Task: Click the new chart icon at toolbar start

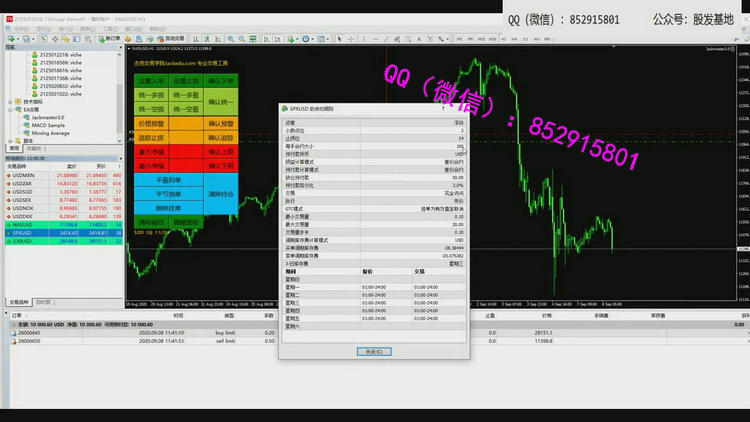Action: [x=8, y=38]
